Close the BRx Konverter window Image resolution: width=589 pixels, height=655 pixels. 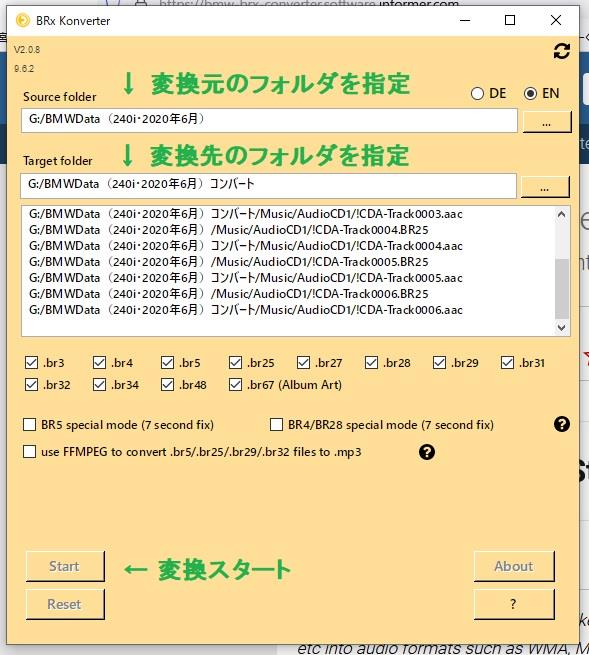click(x=556, y=20)
